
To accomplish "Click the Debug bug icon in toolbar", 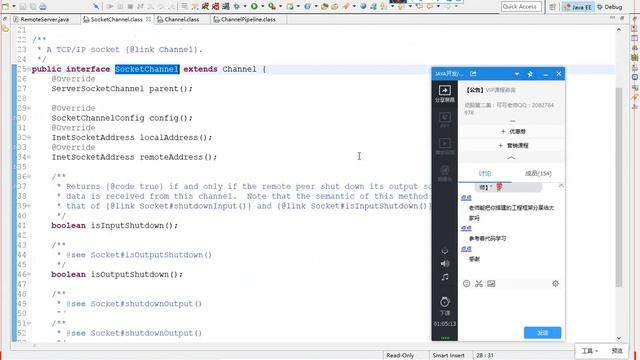I will [236, 6].
